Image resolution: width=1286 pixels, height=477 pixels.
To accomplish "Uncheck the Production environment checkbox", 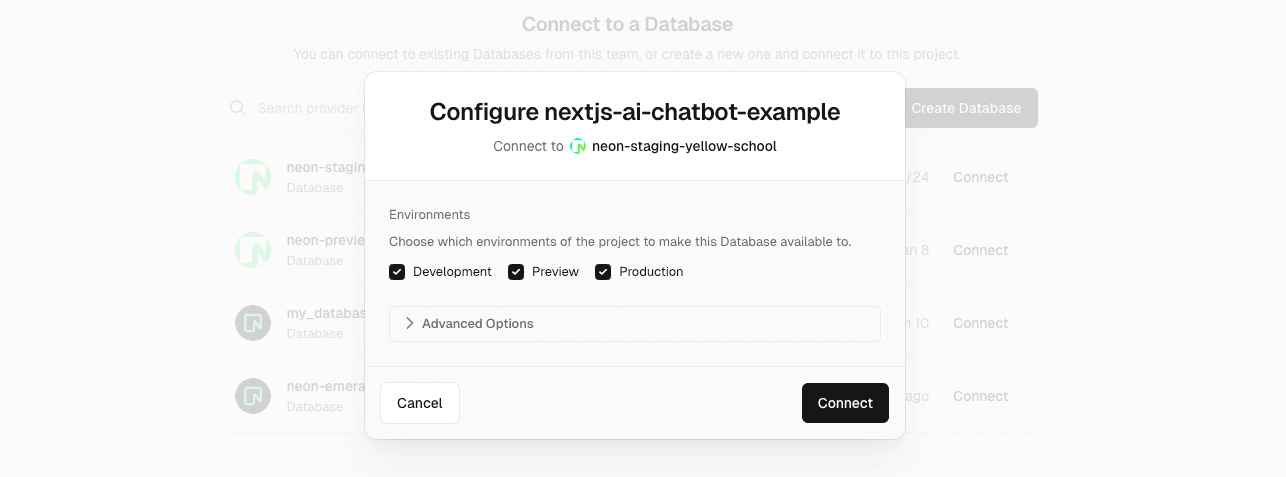I will (603, 272).
